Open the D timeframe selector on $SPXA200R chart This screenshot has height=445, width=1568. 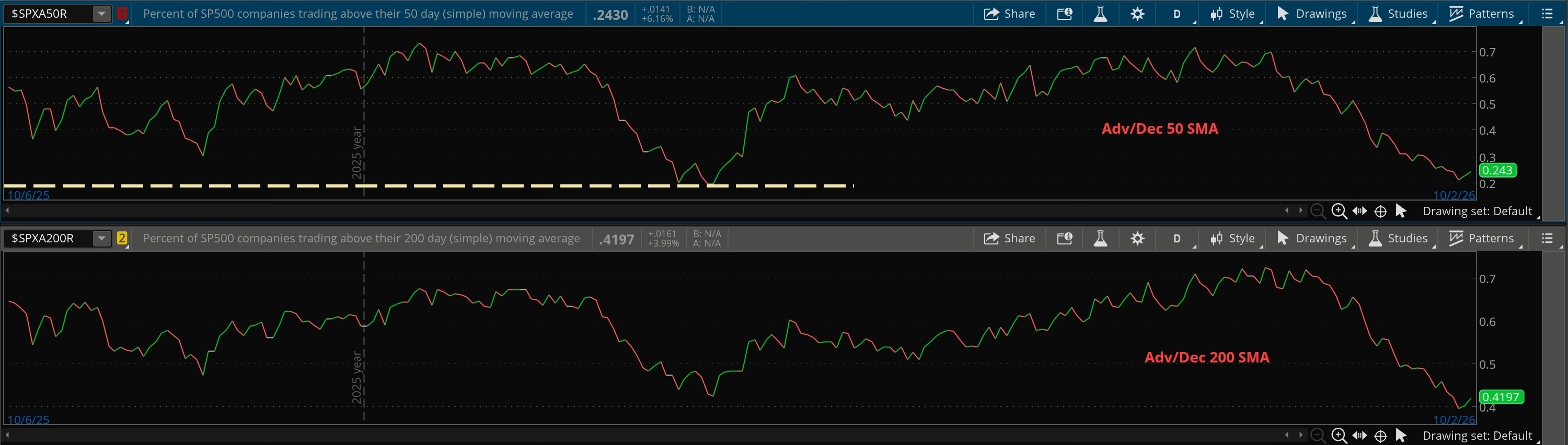(1177, 238)
